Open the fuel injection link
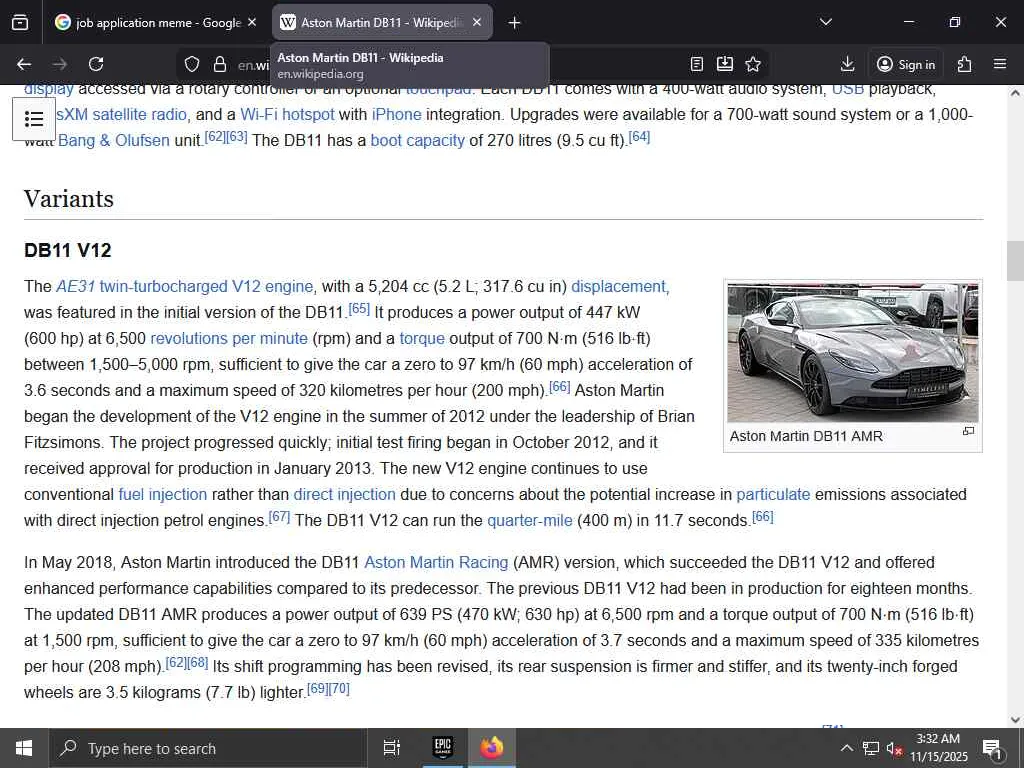1024x768 pixels. tap(163, 494)
